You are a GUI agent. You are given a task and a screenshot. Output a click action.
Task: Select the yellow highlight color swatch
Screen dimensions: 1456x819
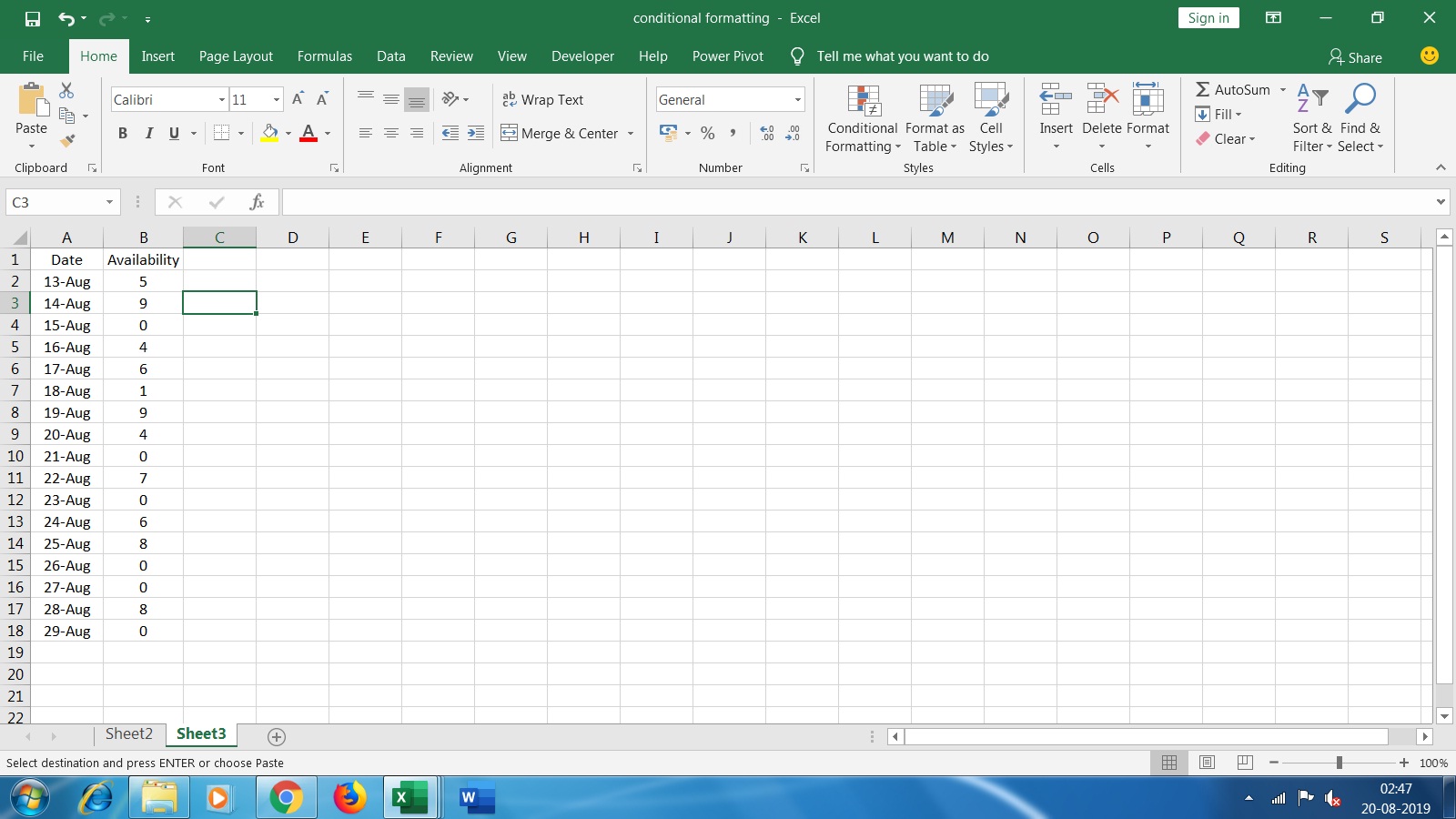tap(270, 139)
